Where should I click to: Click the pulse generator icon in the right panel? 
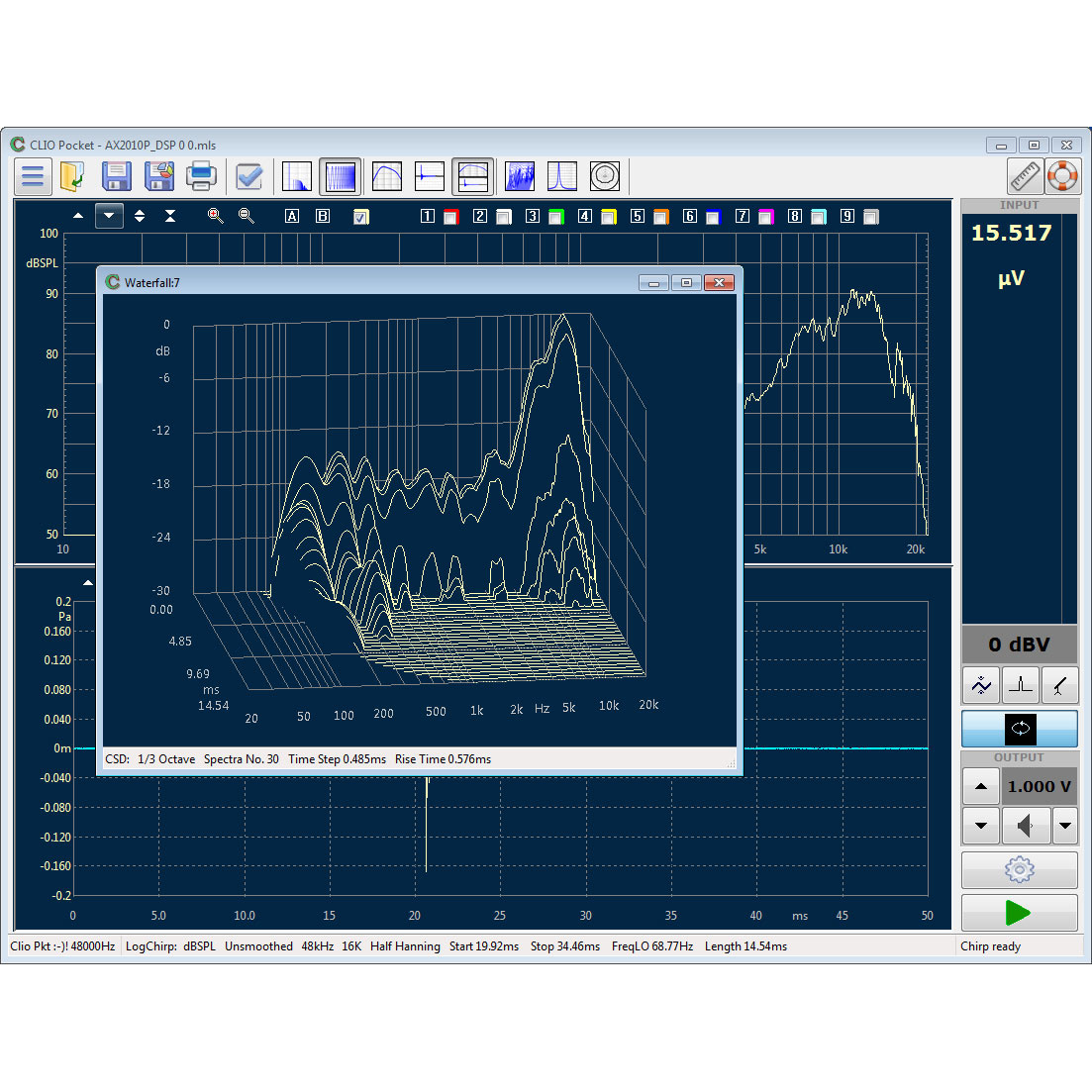(x=1021, y=685)
